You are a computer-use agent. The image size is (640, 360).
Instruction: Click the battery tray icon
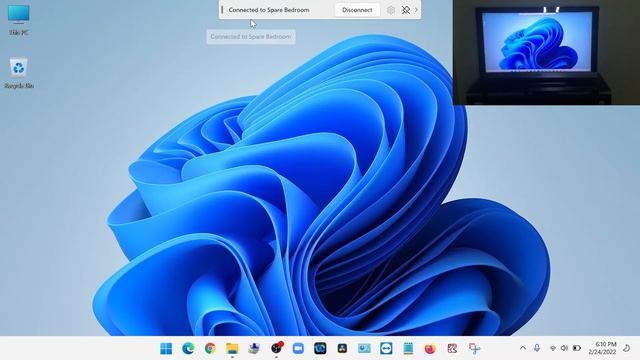click(x=577, y=348)
